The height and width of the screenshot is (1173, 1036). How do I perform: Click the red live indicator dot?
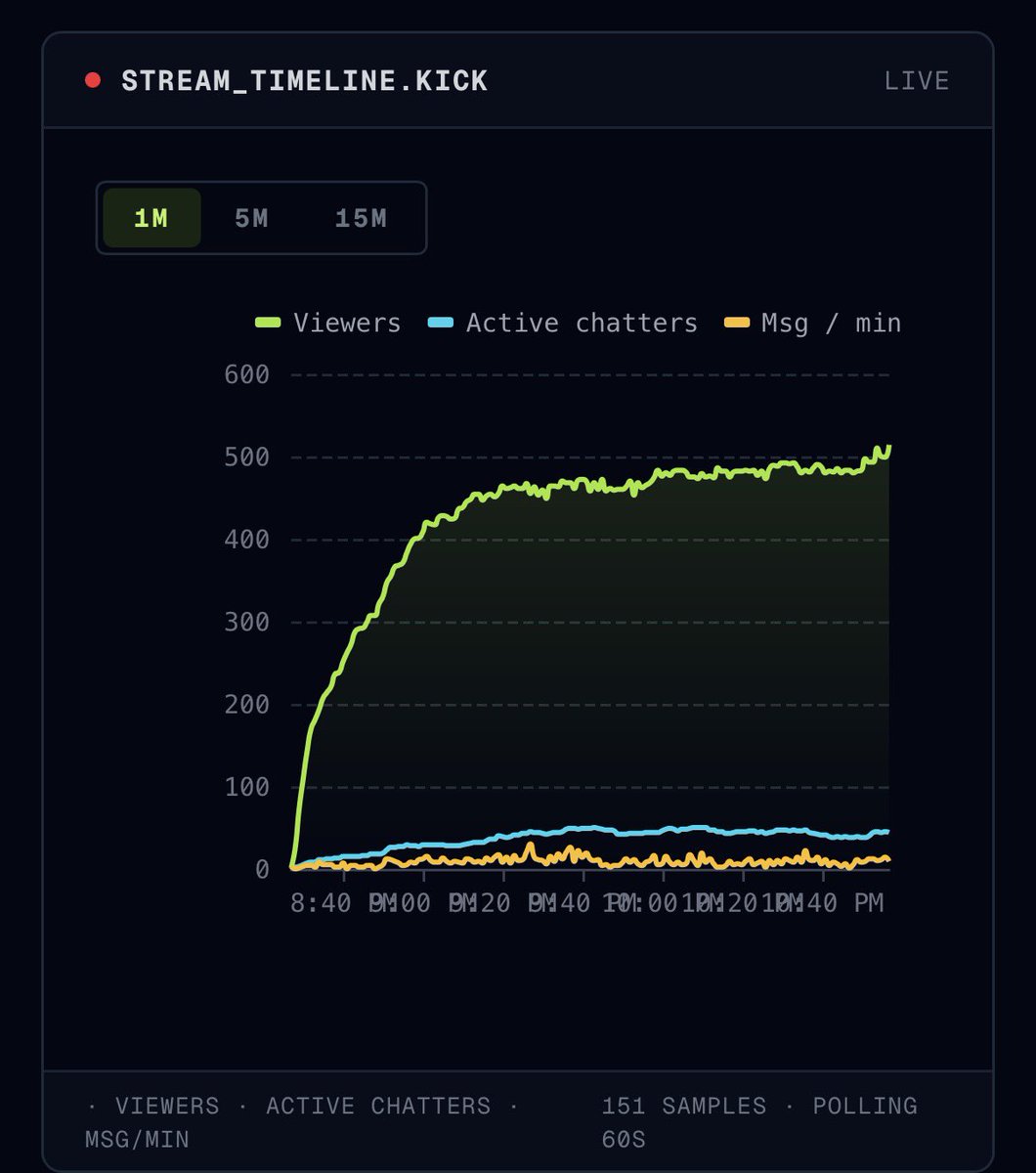pos(93,80)
